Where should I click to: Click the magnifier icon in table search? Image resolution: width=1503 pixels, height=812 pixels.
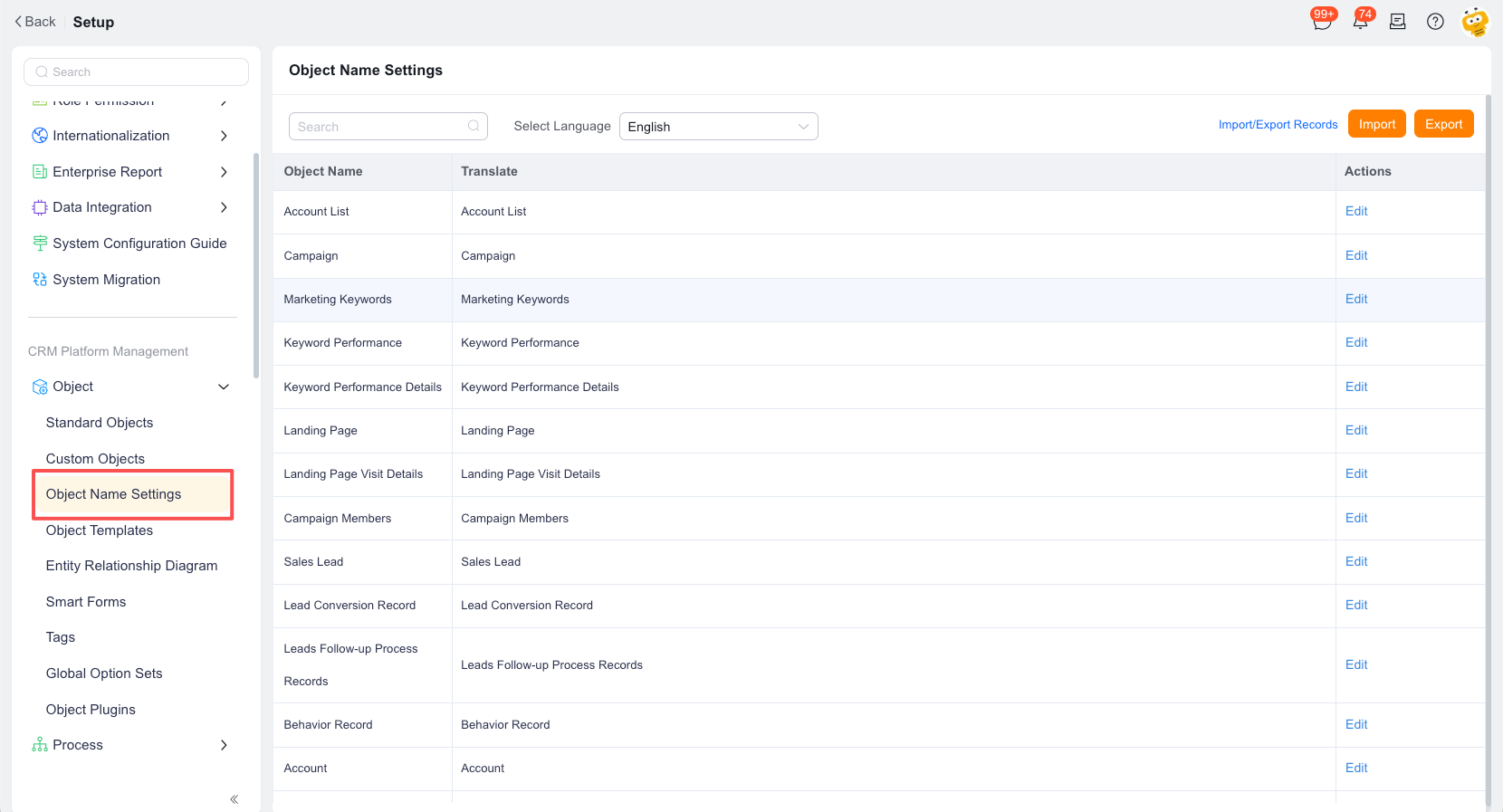[x=474, y=126]
